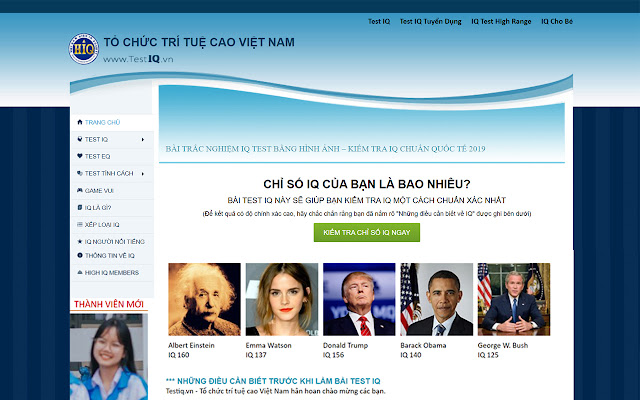Click the IQ 125 value text
Image resolution: width=640 pixels, height=400 pixels.
coord(488,355)
